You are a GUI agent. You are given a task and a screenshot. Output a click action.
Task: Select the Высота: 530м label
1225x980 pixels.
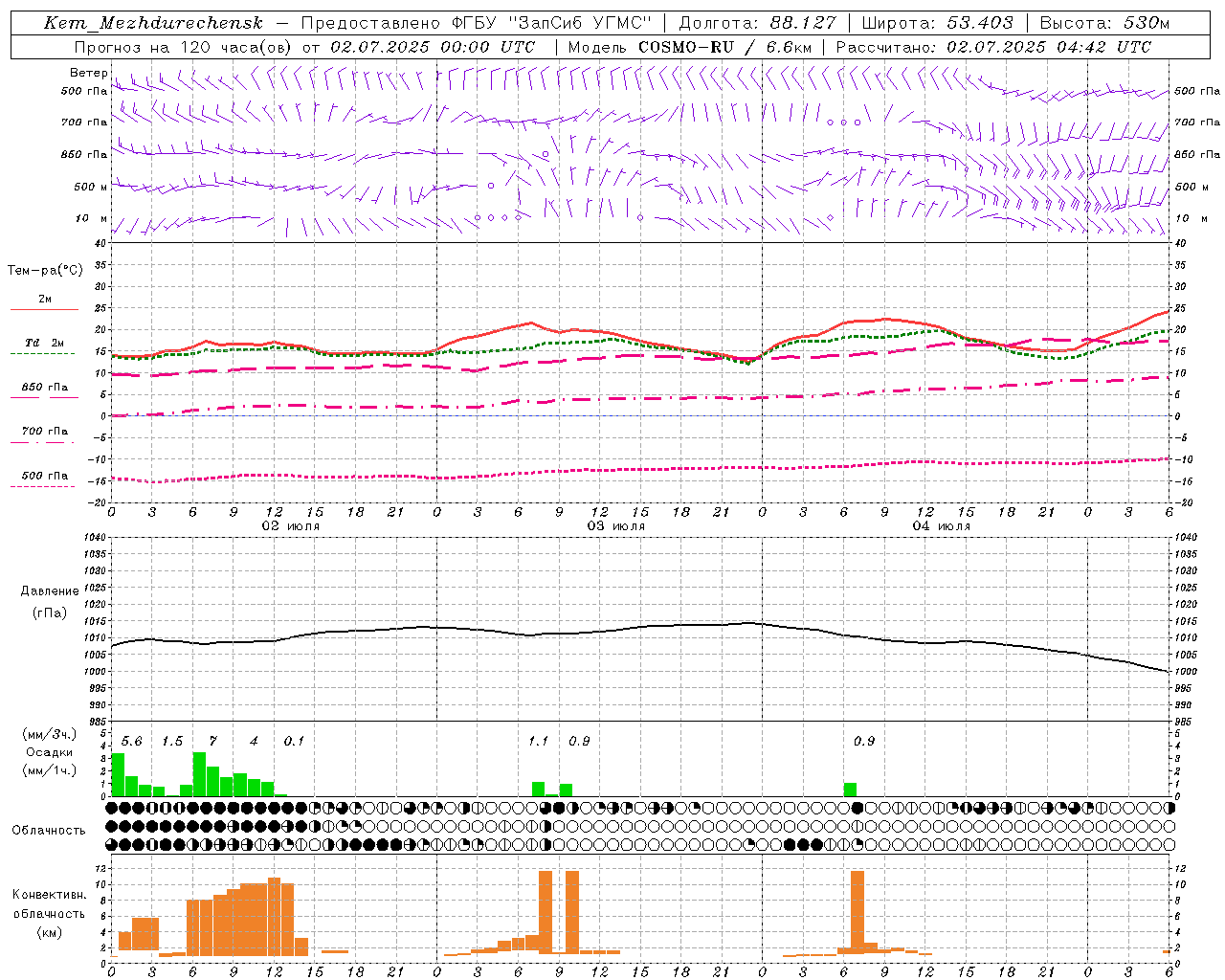point(1104,23)
